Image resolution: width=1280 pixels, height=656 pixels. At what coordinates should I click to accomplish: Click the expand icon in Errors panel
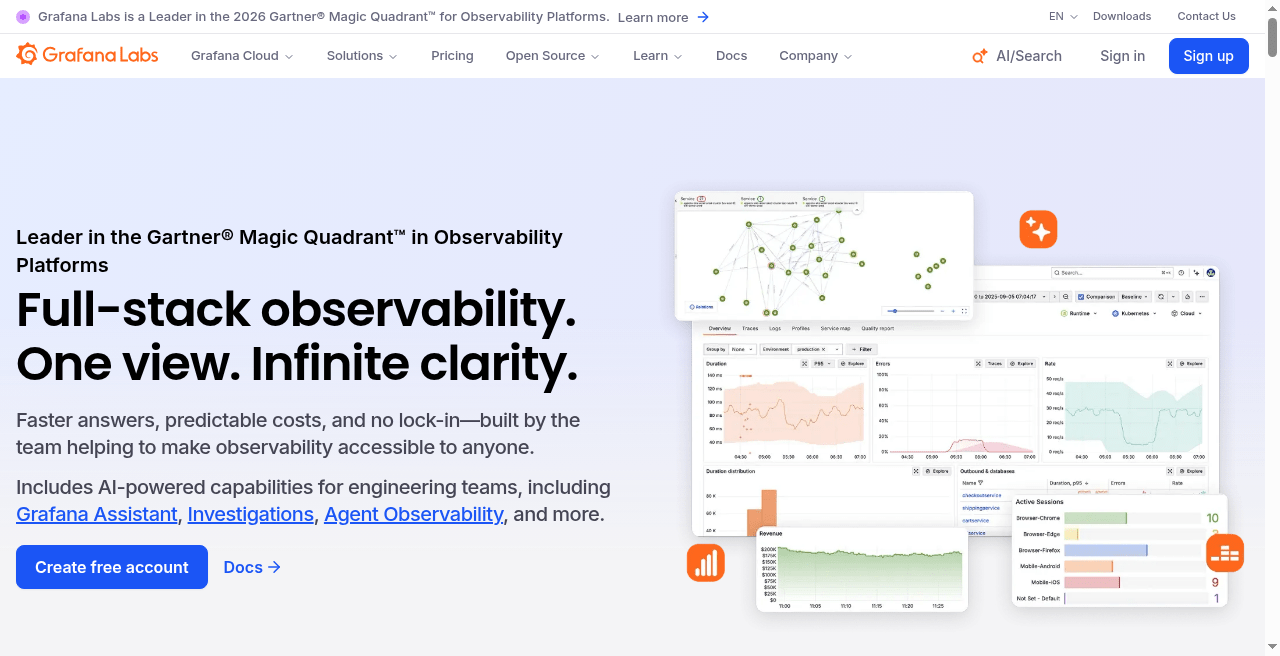click(978, 364)
